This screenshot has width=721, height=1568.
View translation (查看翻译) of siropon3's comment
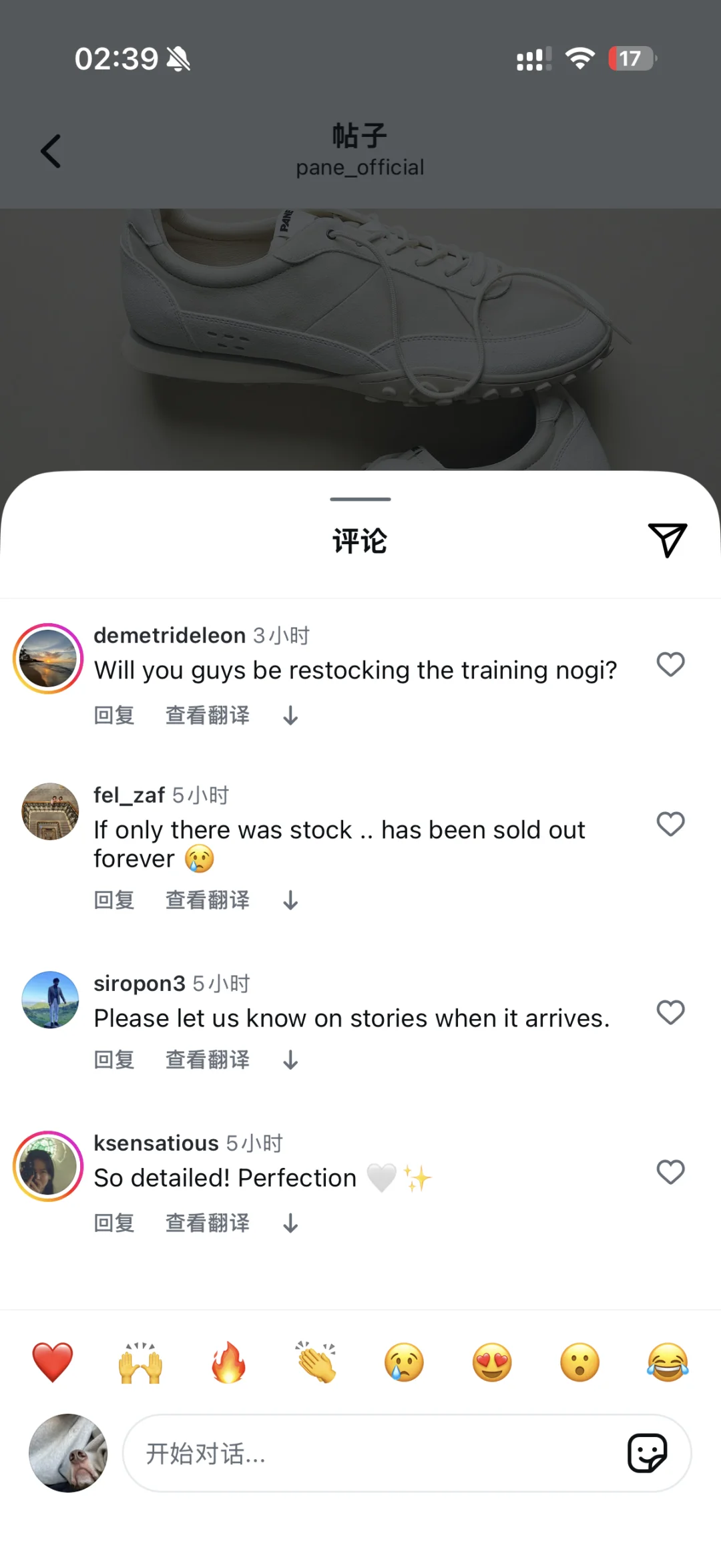208,1059
